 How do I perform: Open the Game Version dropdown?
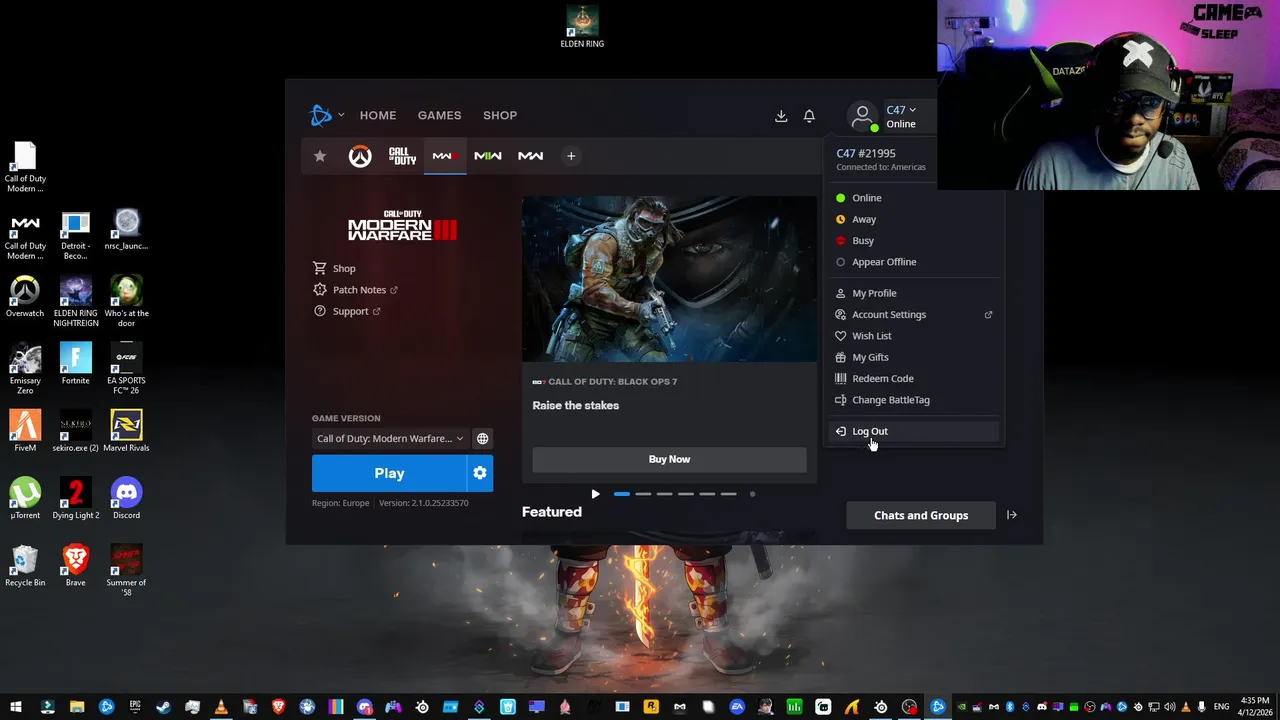[390, 438]
